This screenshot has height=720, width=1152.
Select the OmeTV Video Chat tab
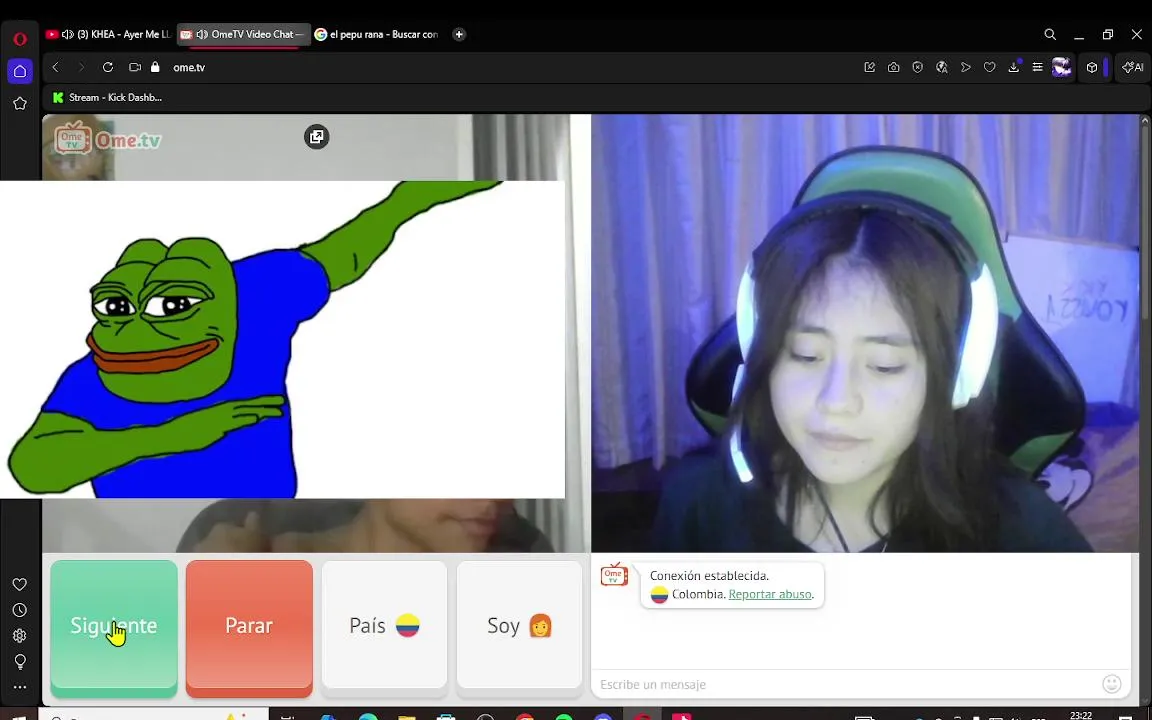(244, 35)
